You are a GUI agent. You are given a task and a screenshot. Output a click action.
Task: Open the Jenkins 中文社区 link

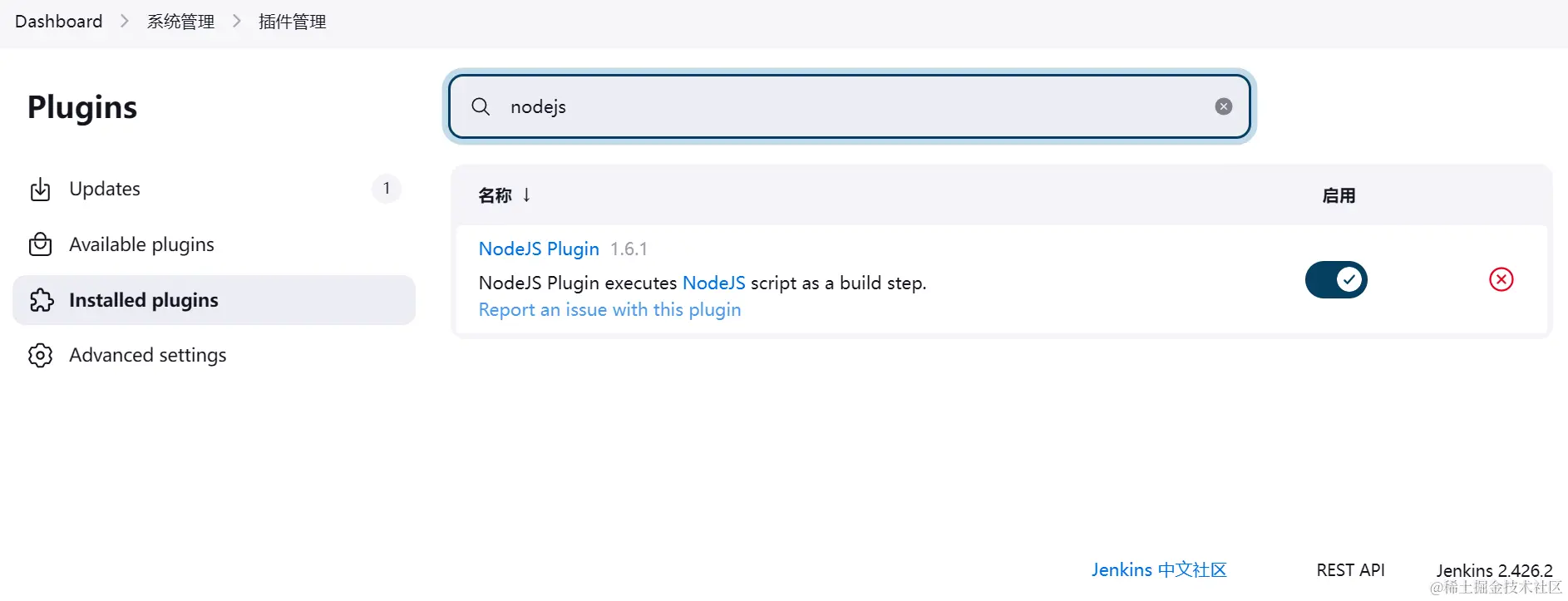coord(1158,569)
